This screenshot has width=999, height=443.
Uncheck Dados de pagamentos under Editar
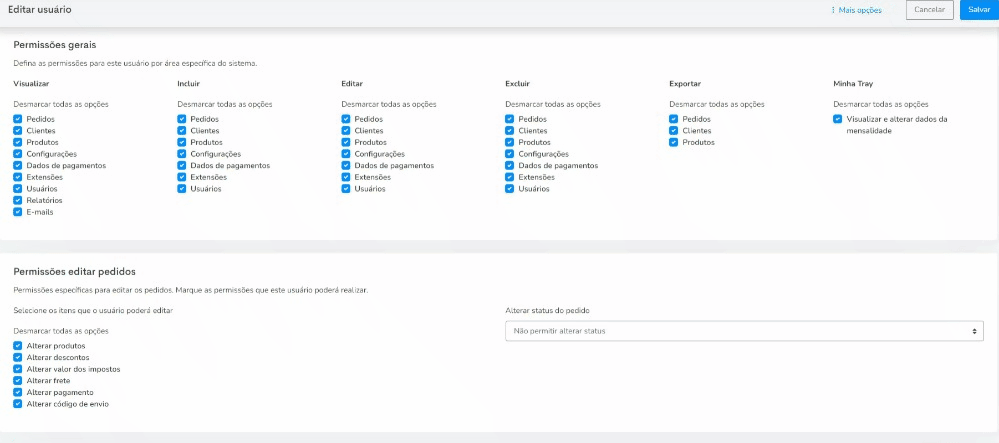pos(346,165)
